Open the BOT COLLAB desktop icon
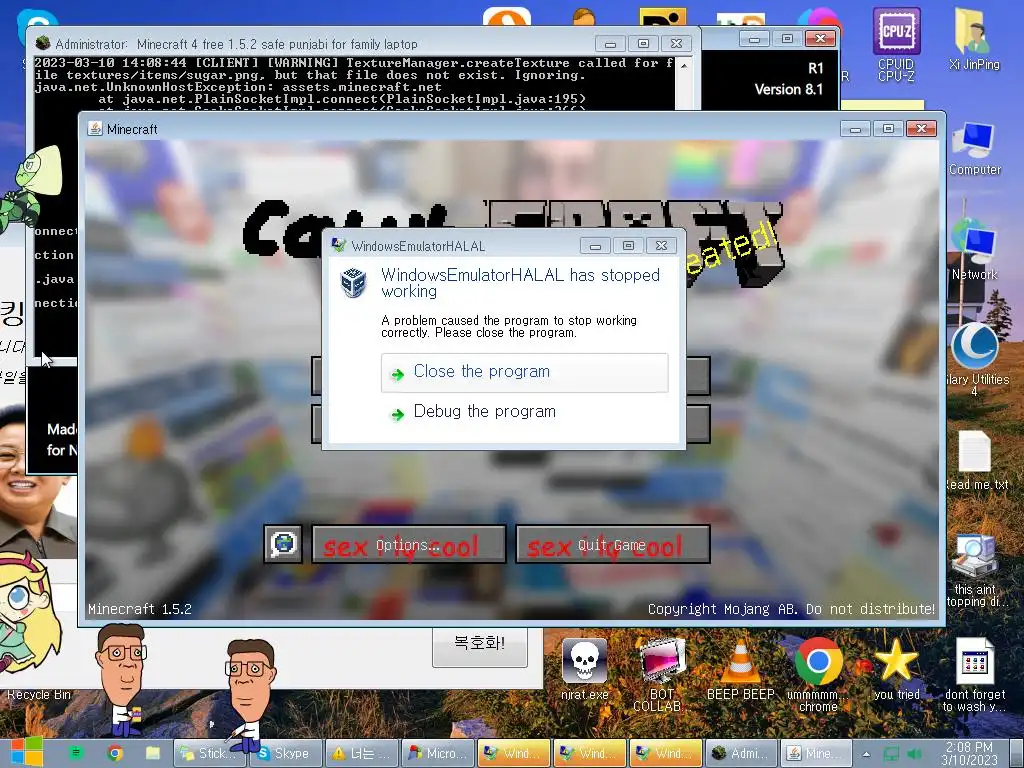This screenshot has height=768, width=1024. (x=661, y=674)
